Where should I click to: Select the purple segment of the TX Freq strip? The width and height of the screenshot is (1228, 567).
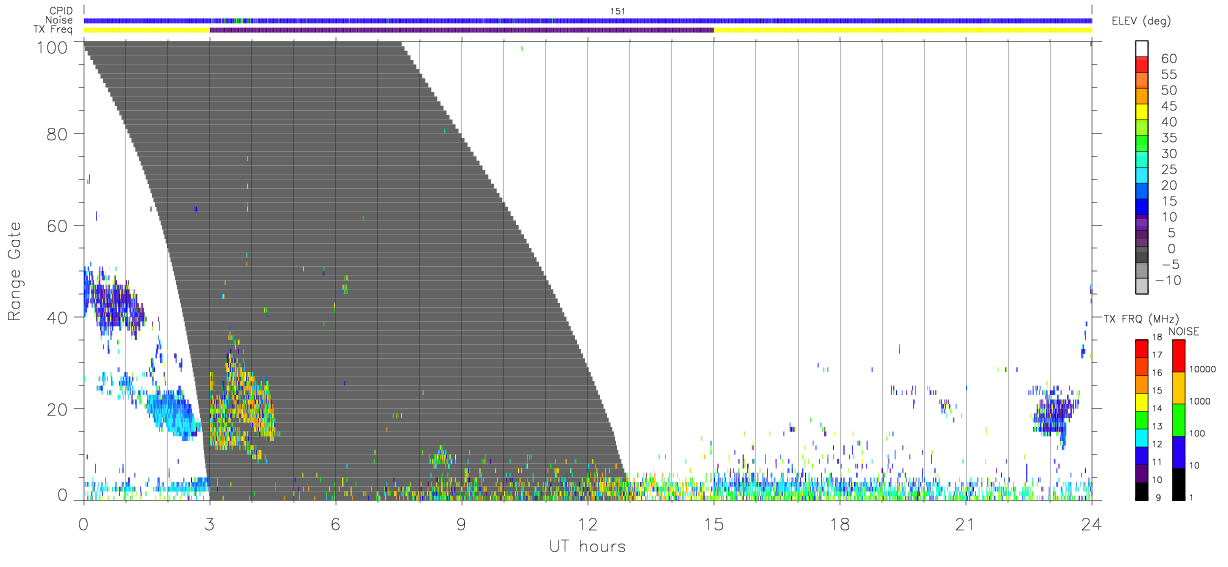[462, 30]
